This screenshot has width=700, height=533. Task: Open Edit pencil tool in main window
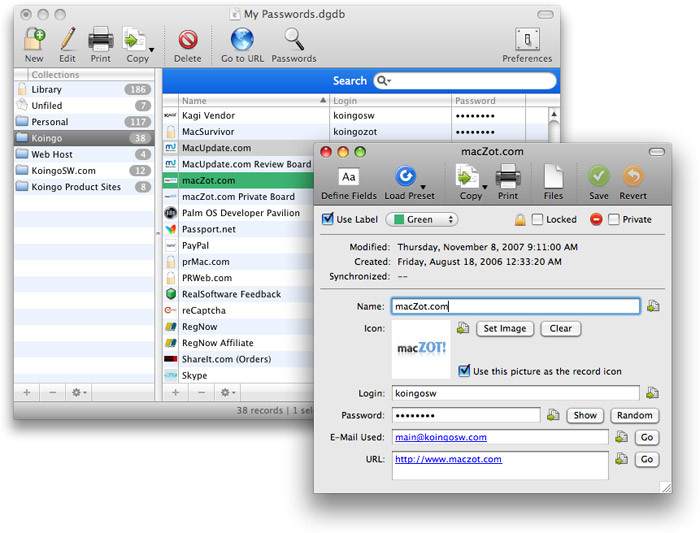[67, 39]
